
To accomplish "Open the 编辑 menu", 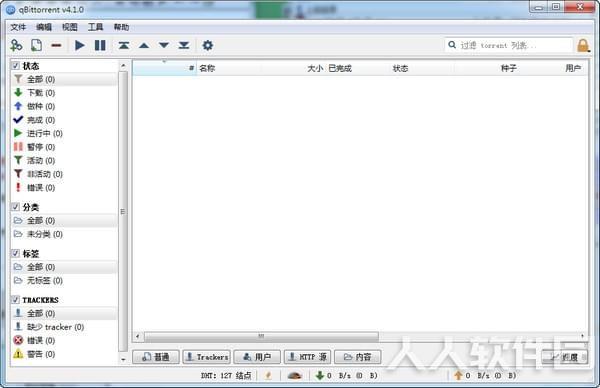I will pyautogui.click(x=44, y=27).
